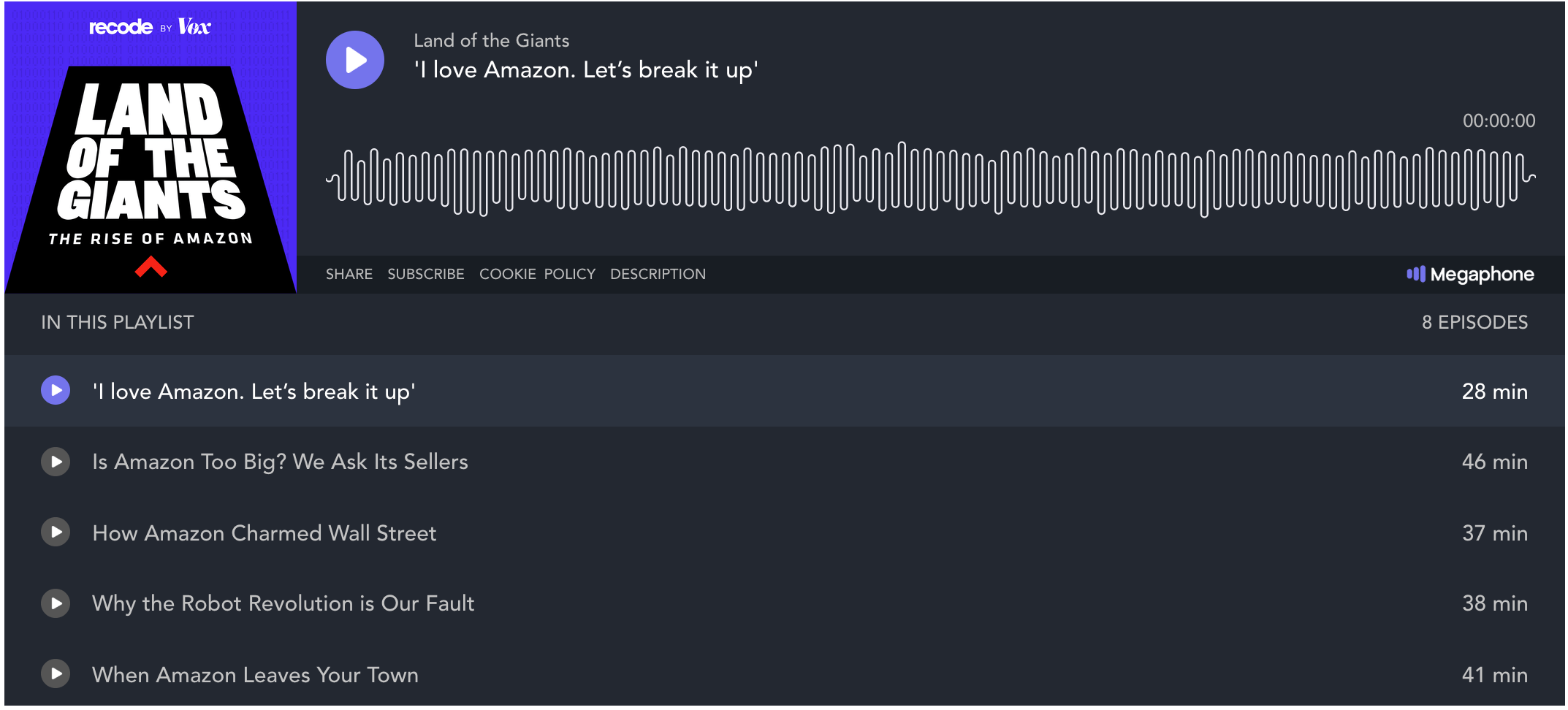Show the episode Description
Screen dimensions: 1568x710
[658, 275]
